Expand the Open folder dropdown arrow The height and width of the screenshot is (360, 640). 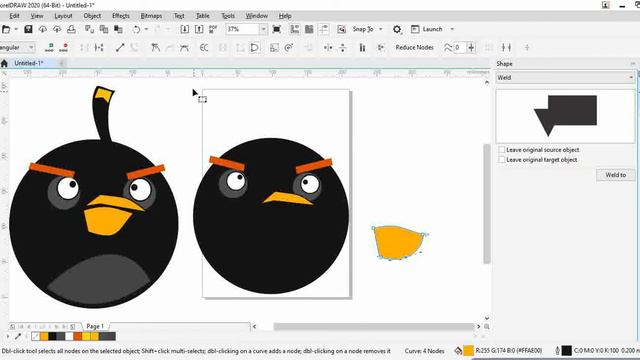(16, 29)
